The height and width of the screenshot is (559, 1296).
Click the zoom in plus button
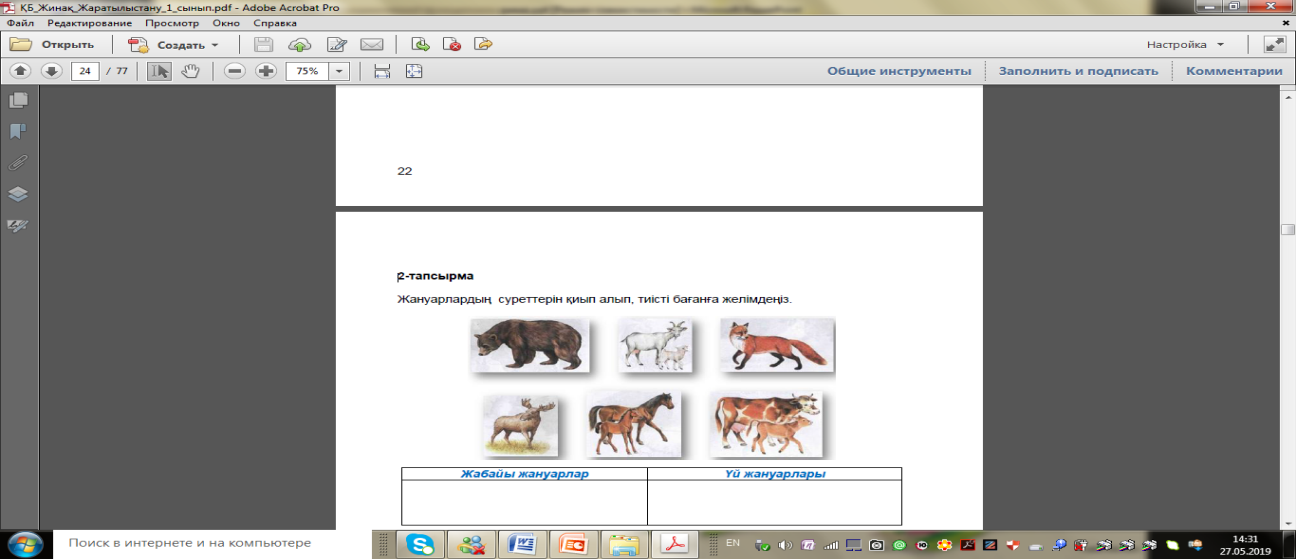click(x=265, y=71)
